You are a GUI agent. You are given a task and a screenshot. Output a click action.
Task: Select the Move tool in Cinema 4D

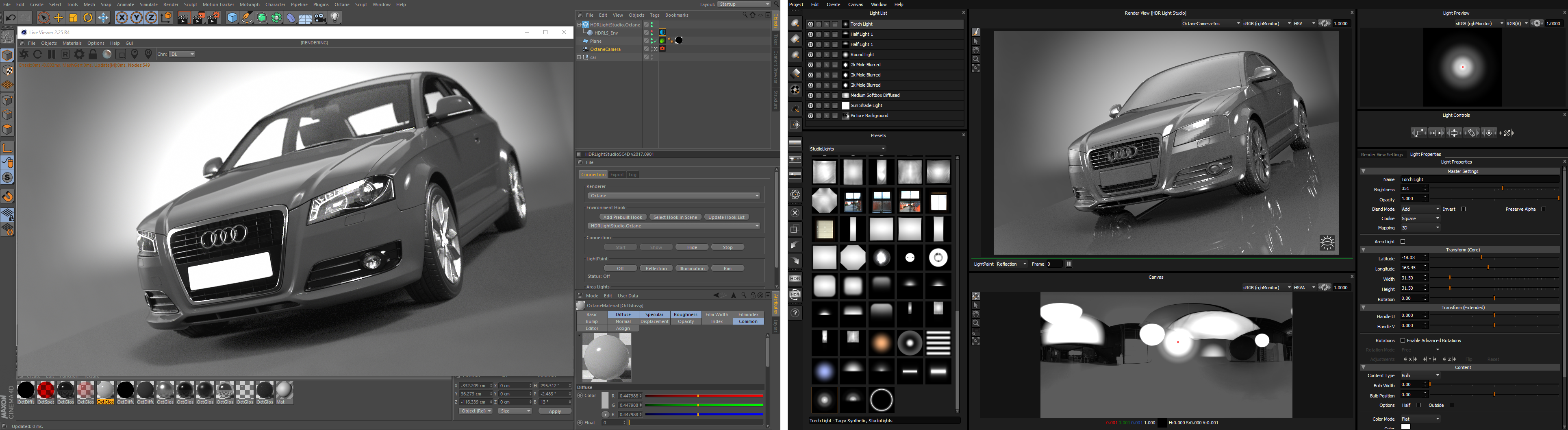(59, 17)
